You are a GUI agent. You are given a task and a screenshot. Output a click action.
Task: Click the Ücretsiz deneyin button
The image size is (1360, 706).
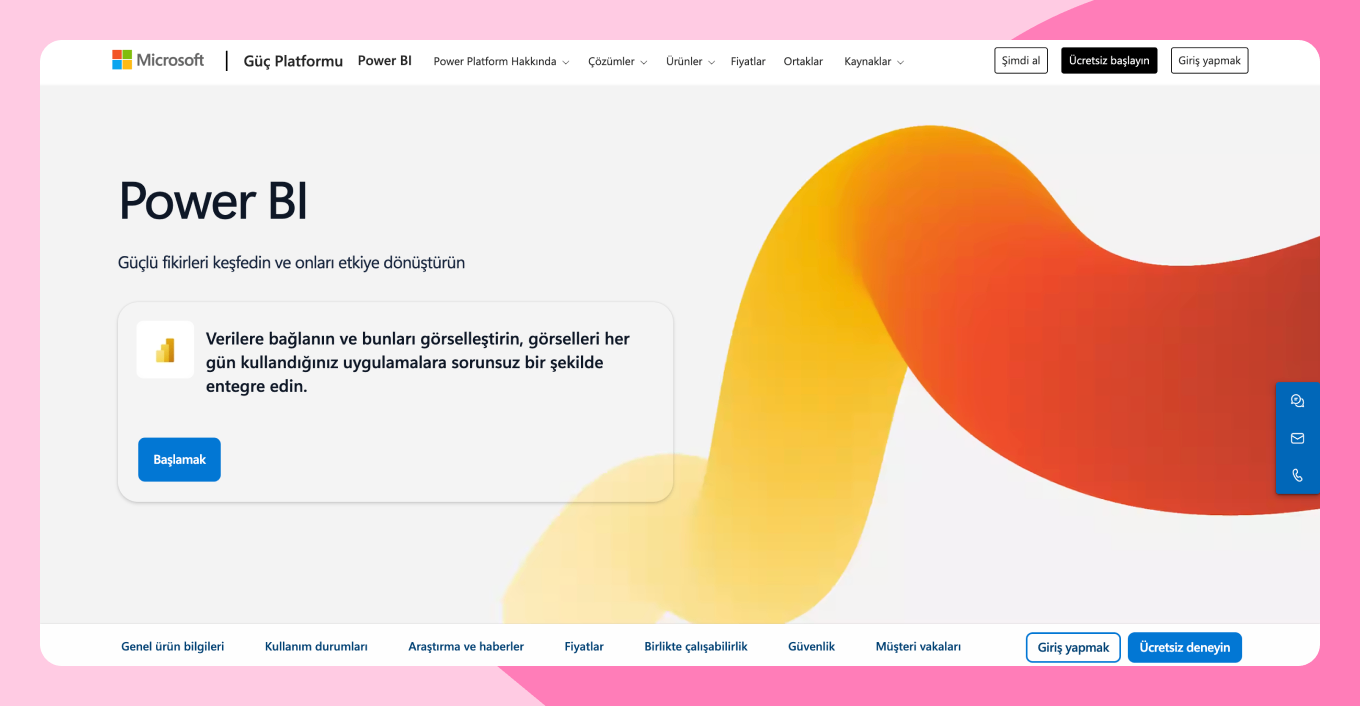tap(1185, 647)
